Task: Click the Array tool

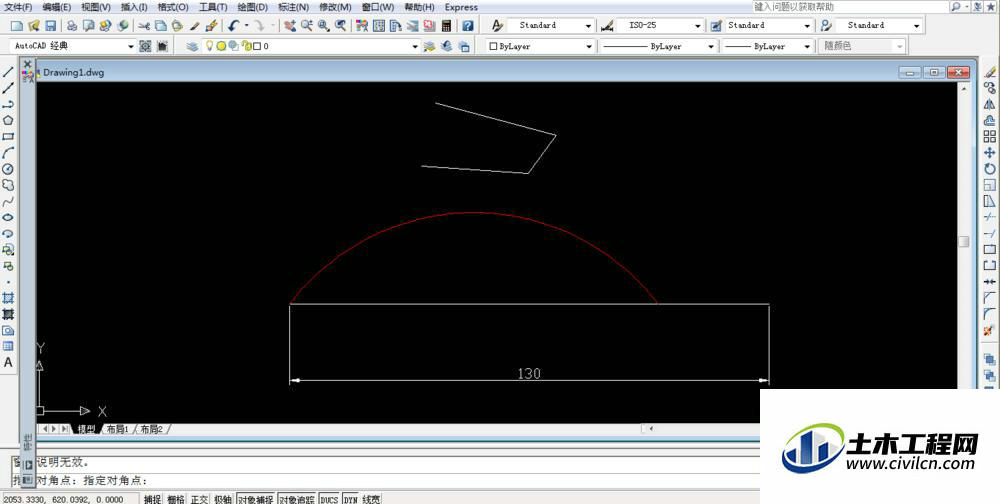Action: 989,137
